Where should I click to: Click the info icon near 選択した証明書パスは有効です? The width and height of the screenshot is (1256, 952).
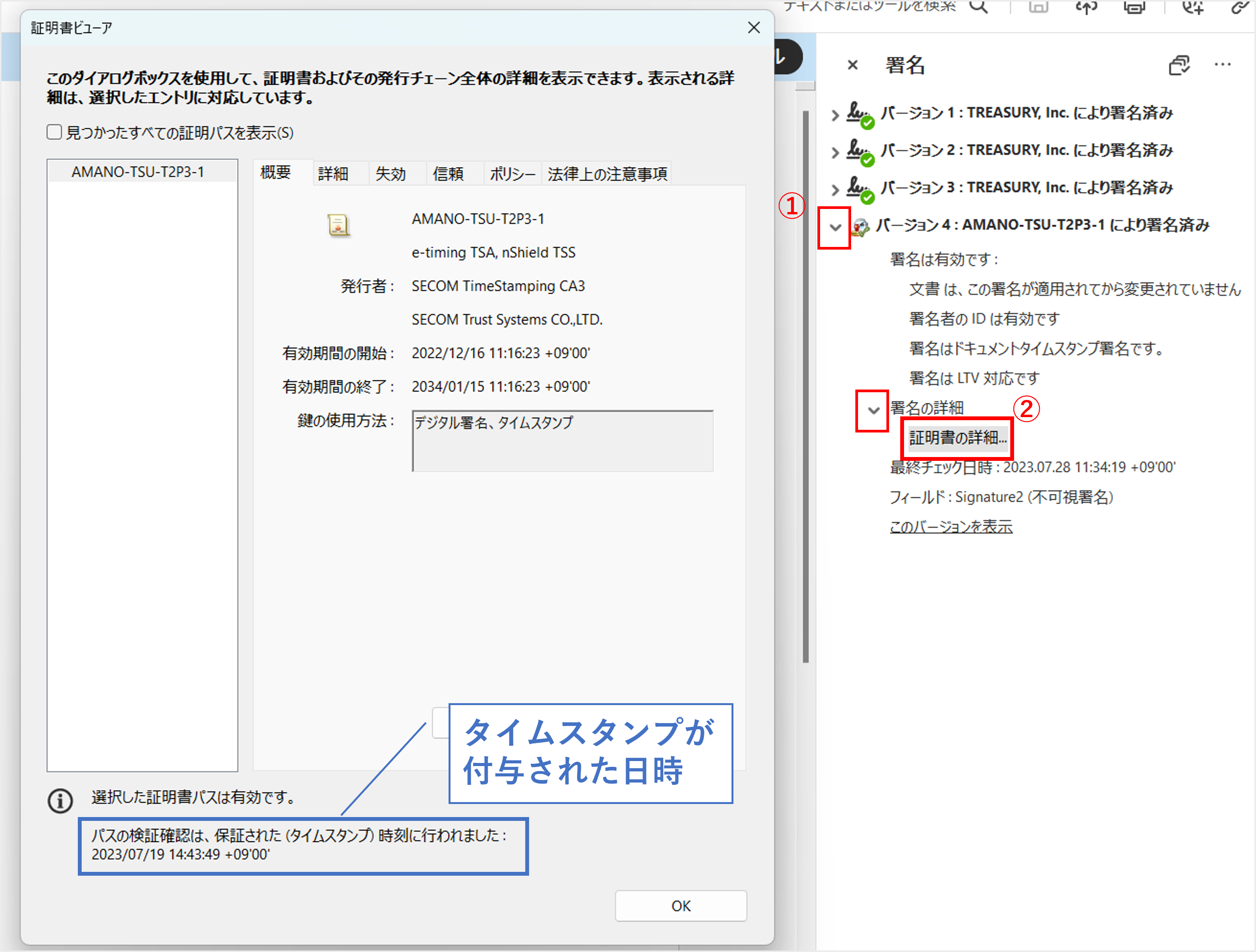pyautogui.click(x=59, y=801)
